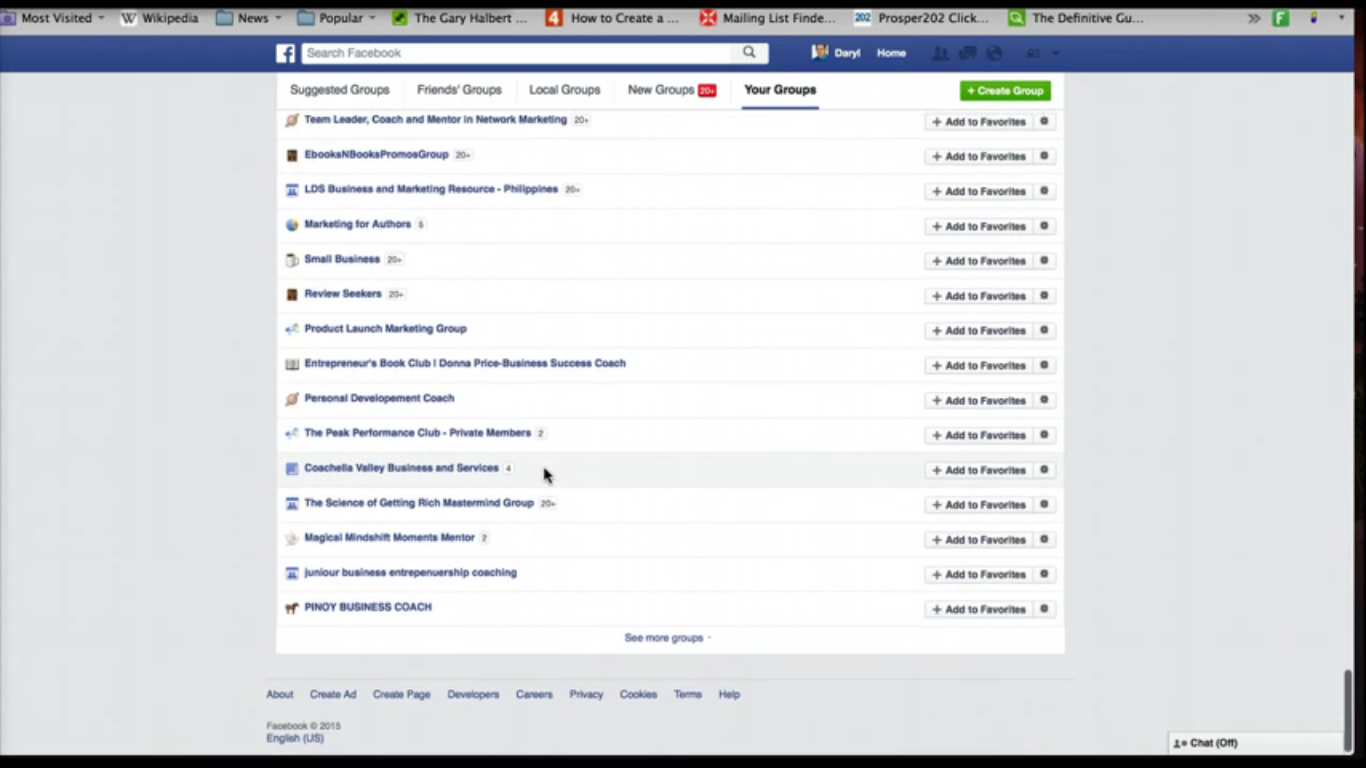
Task: Click the Science of Getting Rich icon
Action: [292, 504]
